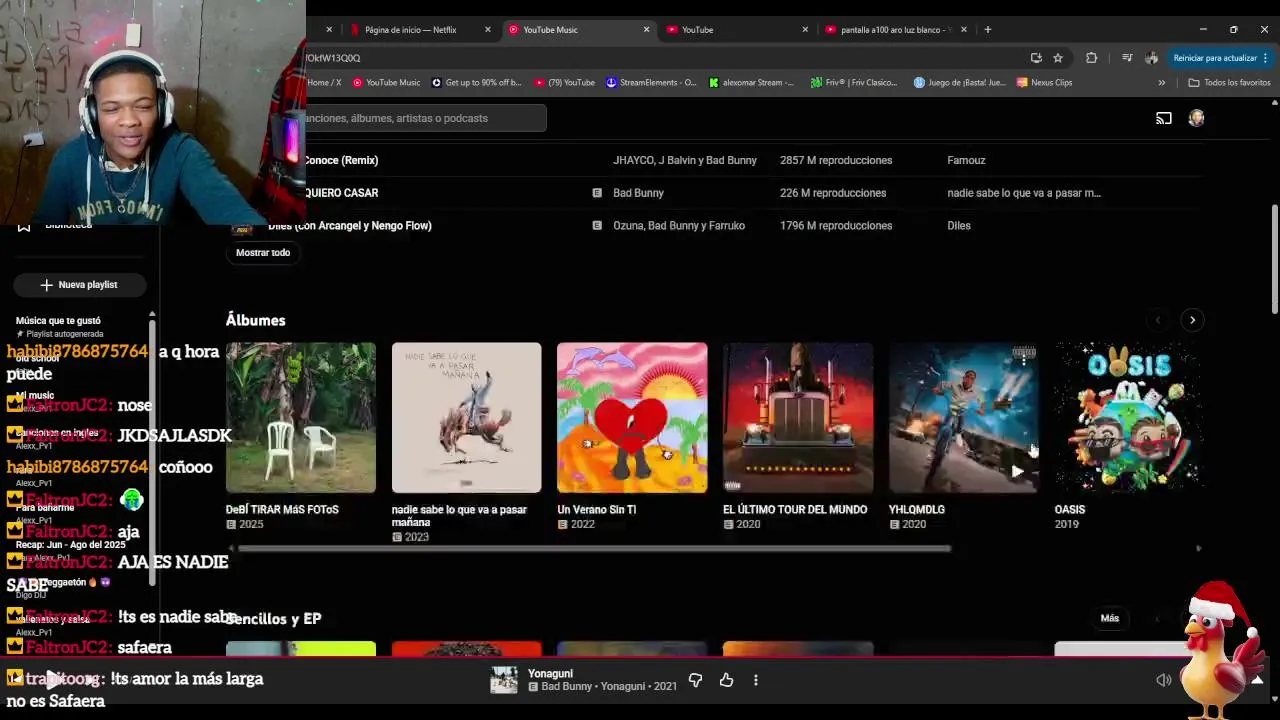Image resolution: width=1280 pixels, height=720 pixels.
Task: Click the album title Un Verano Sin Ti
Action: pos(596,510)
